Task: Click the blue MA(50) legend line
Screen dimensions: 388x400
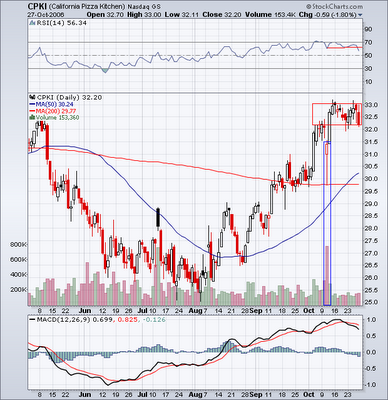Action: 32,104
